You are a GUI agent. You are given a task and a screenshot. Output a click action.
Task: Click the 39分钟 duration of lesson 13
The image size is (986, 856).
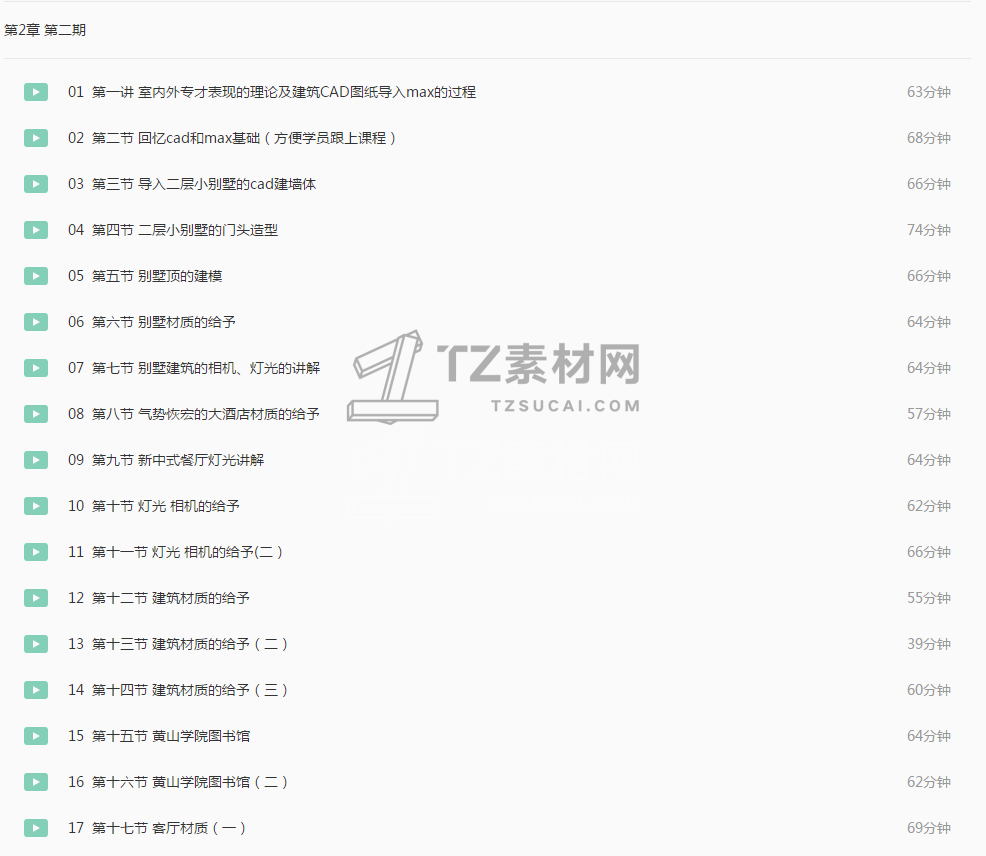[928, 643]
